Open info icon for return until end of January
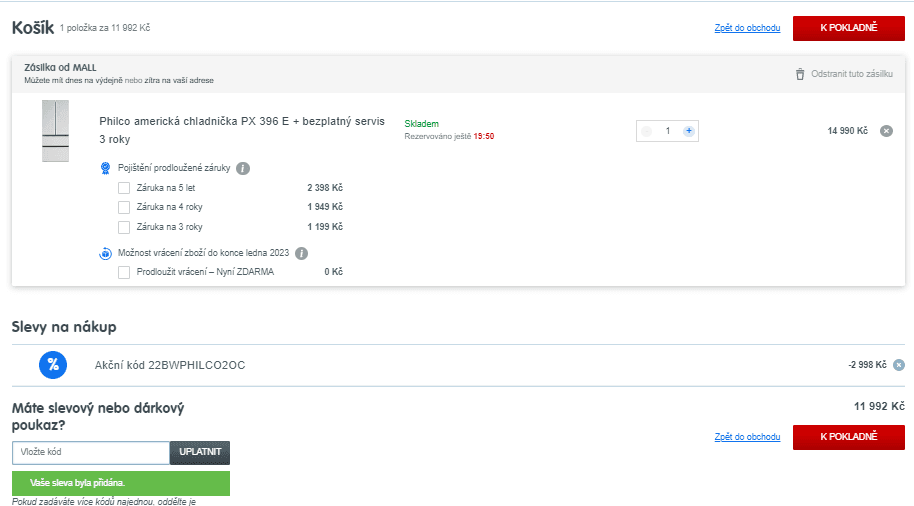This screenshot has width=914, height=506. (x=301, y=254)
